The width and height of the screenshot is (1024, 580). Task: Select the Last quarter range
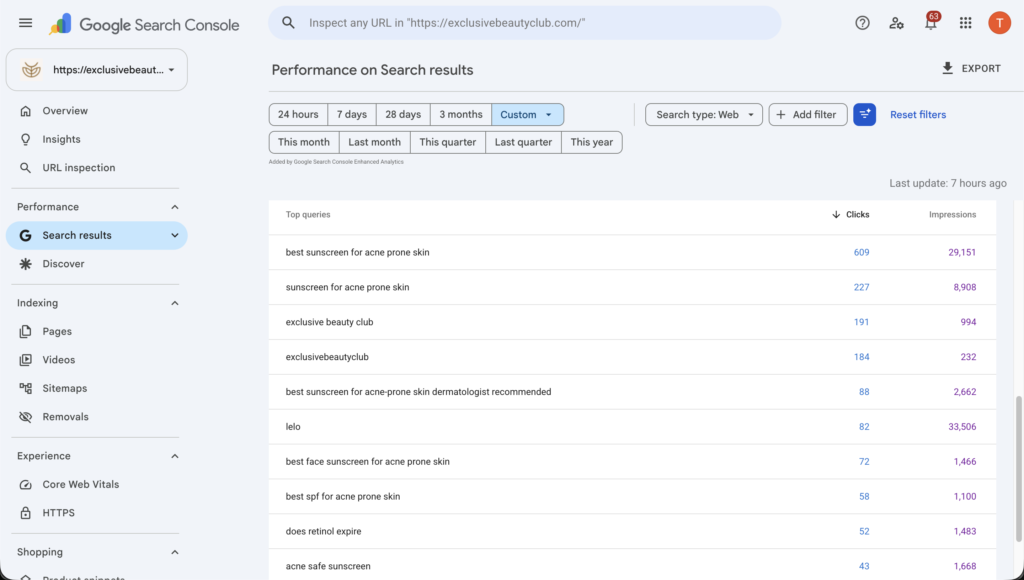click(x=523, y=142)
